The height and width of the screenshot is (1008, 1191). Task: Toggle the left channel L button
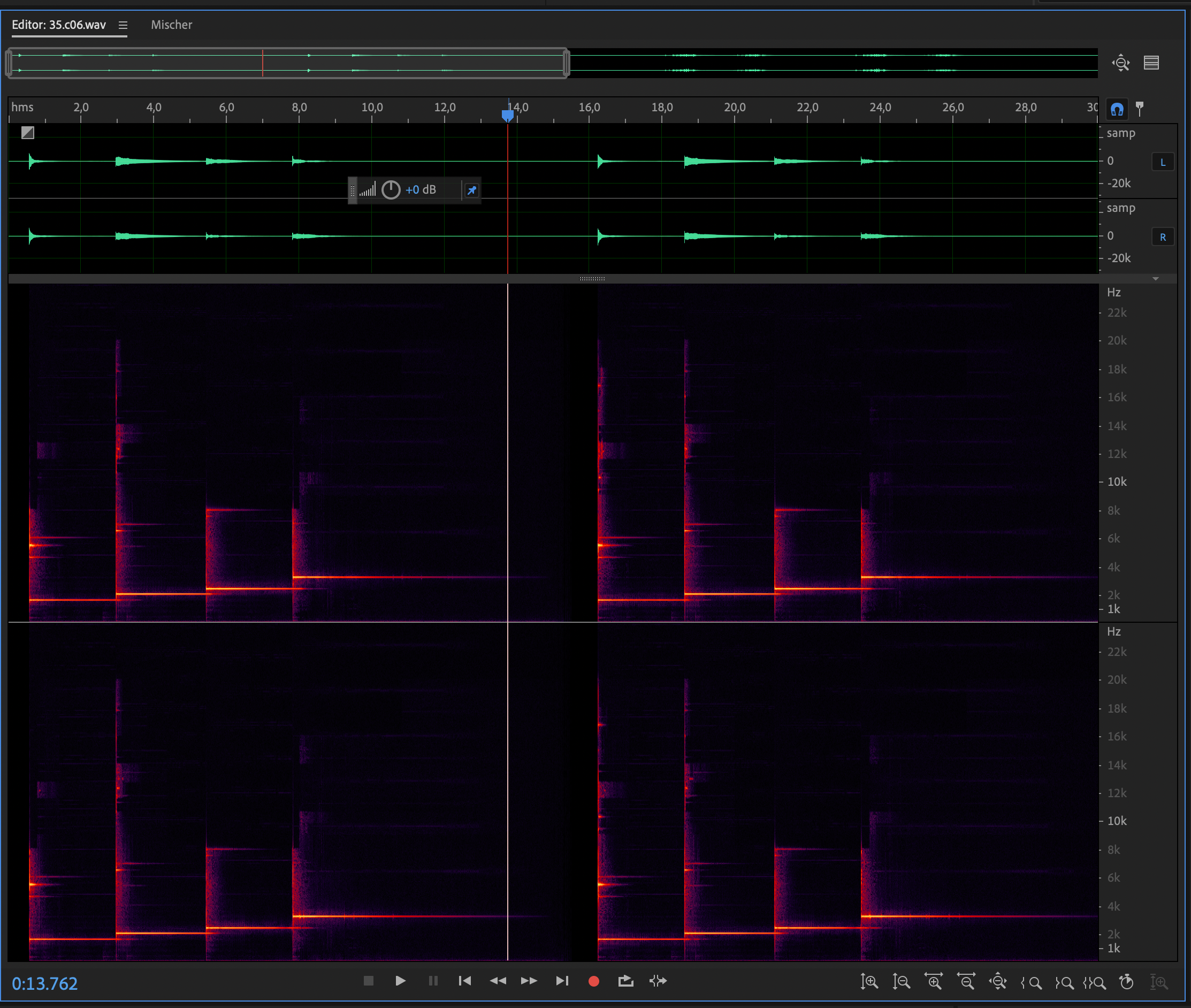[1163, 162]
